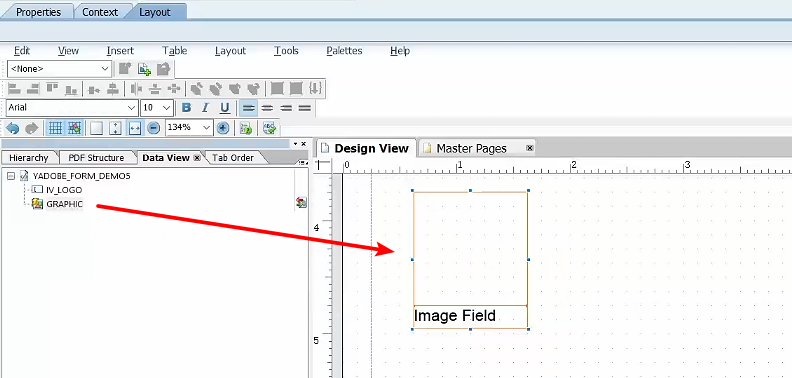
Task: Click Align Vertical Center icon
Action: coord(94,89)
